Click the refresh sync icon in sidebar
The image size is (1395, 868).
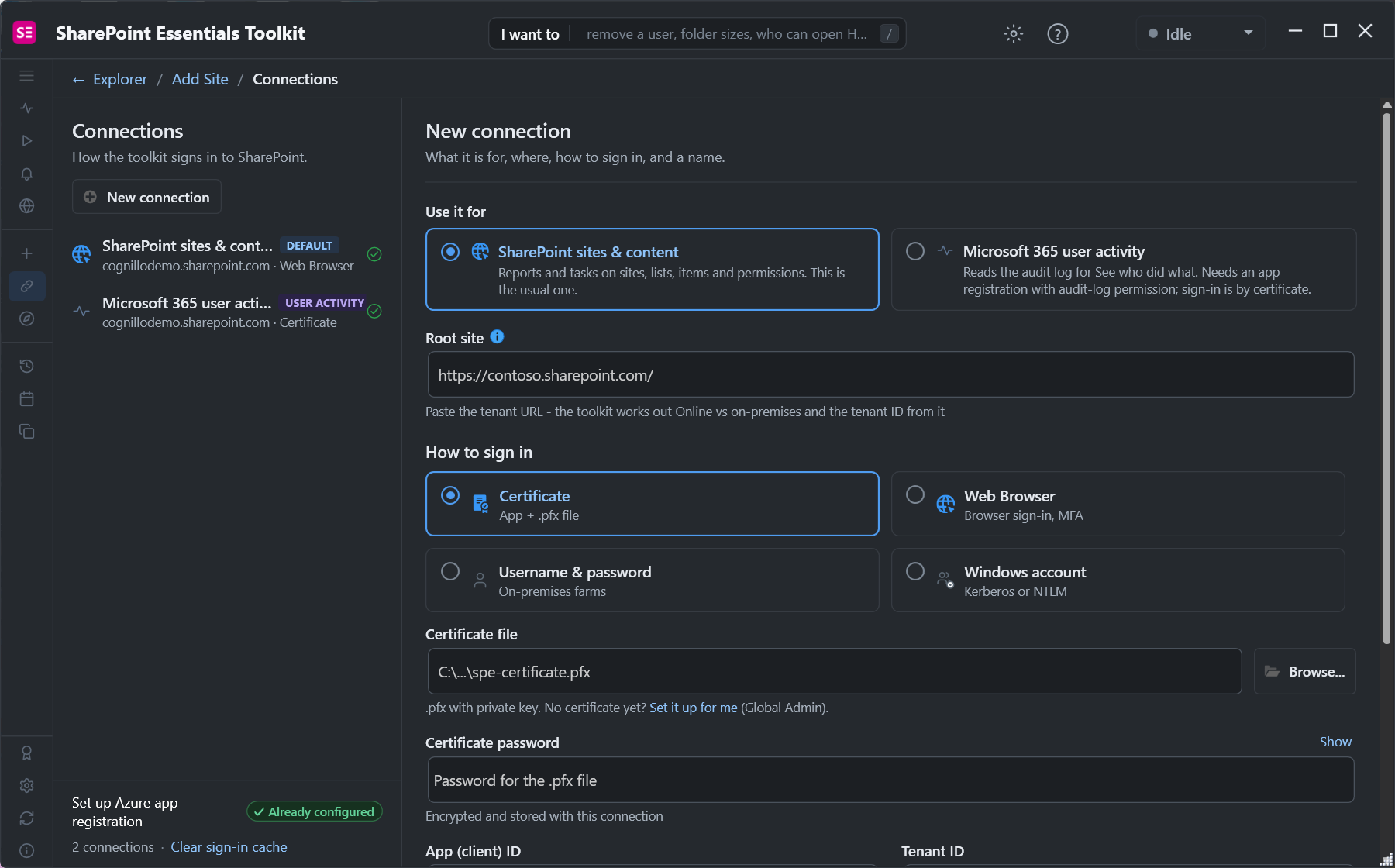pos(26,818)
